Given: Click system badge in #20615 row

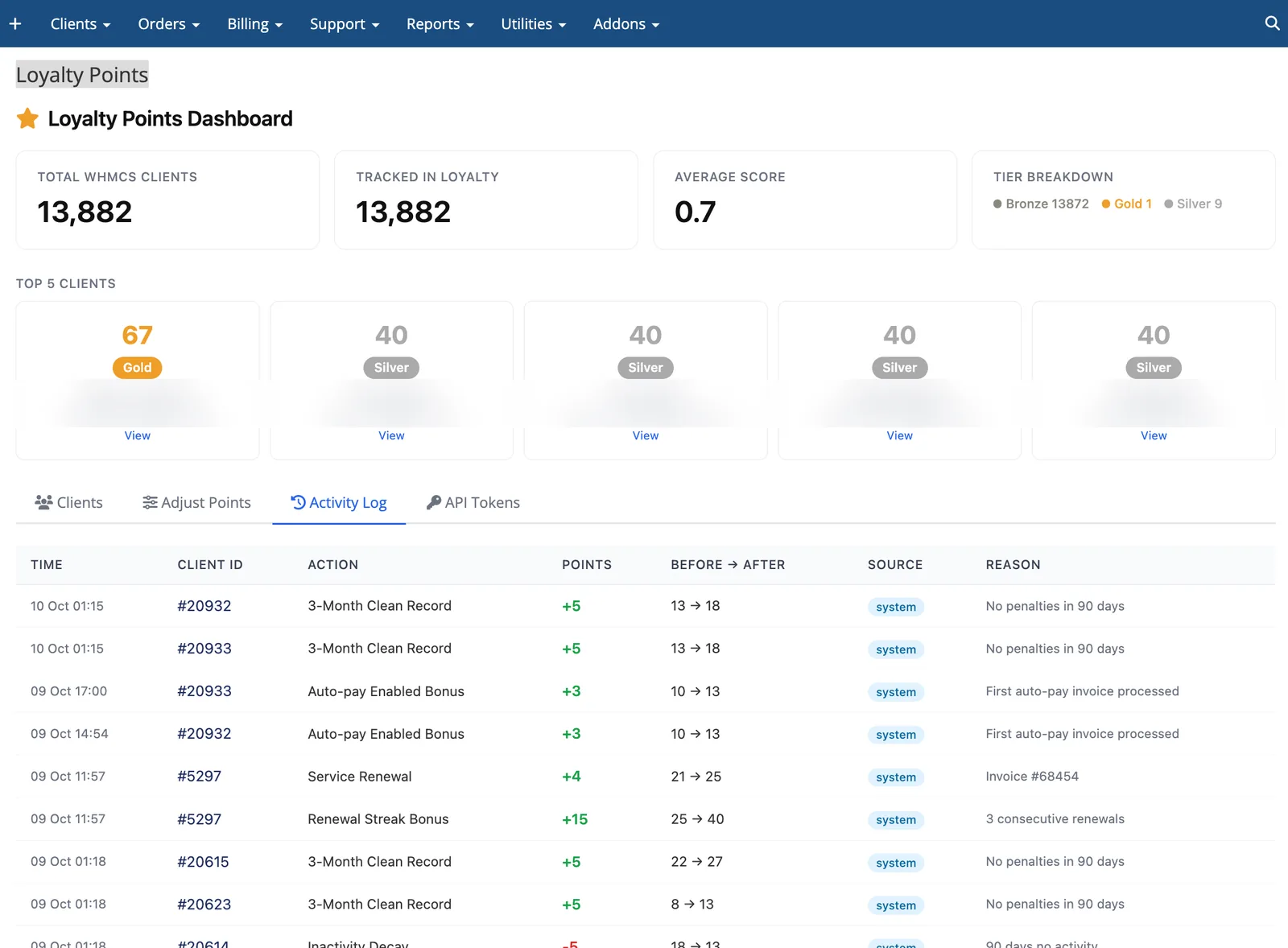Looking at the screenshot, I should click(896, 863).
